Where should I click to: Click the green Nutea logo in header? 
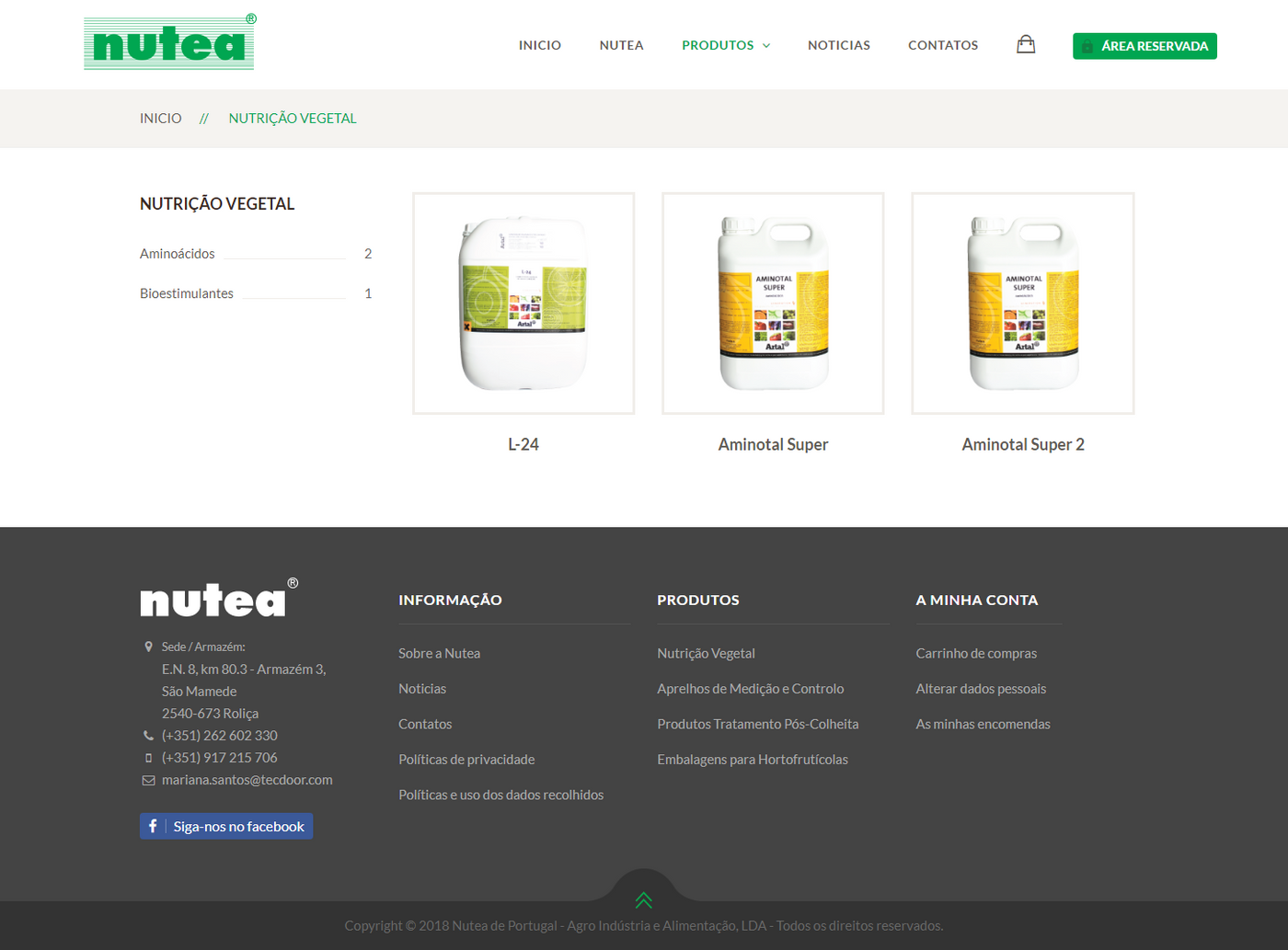[x=170, y=42]
